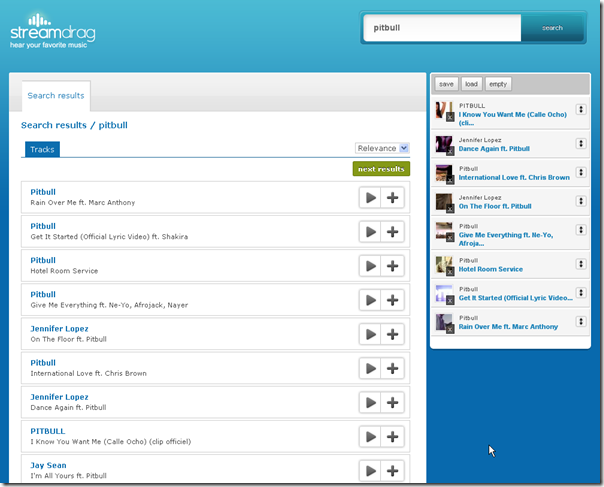The width and height of the screenshot is (604, 487).
Task: Click Jennifer Lopez artist above On The Floor result
Action: click(x=59, y=329)
